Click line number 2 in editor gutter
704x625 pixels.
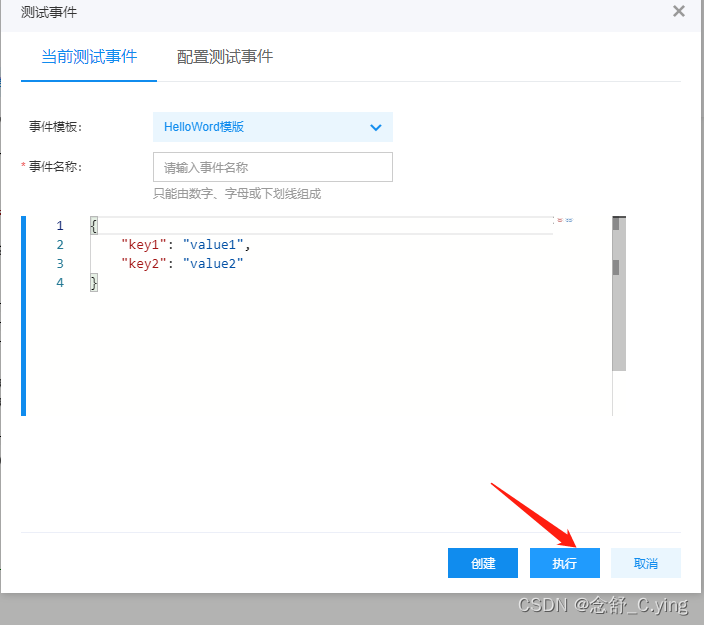coord(60,245)
